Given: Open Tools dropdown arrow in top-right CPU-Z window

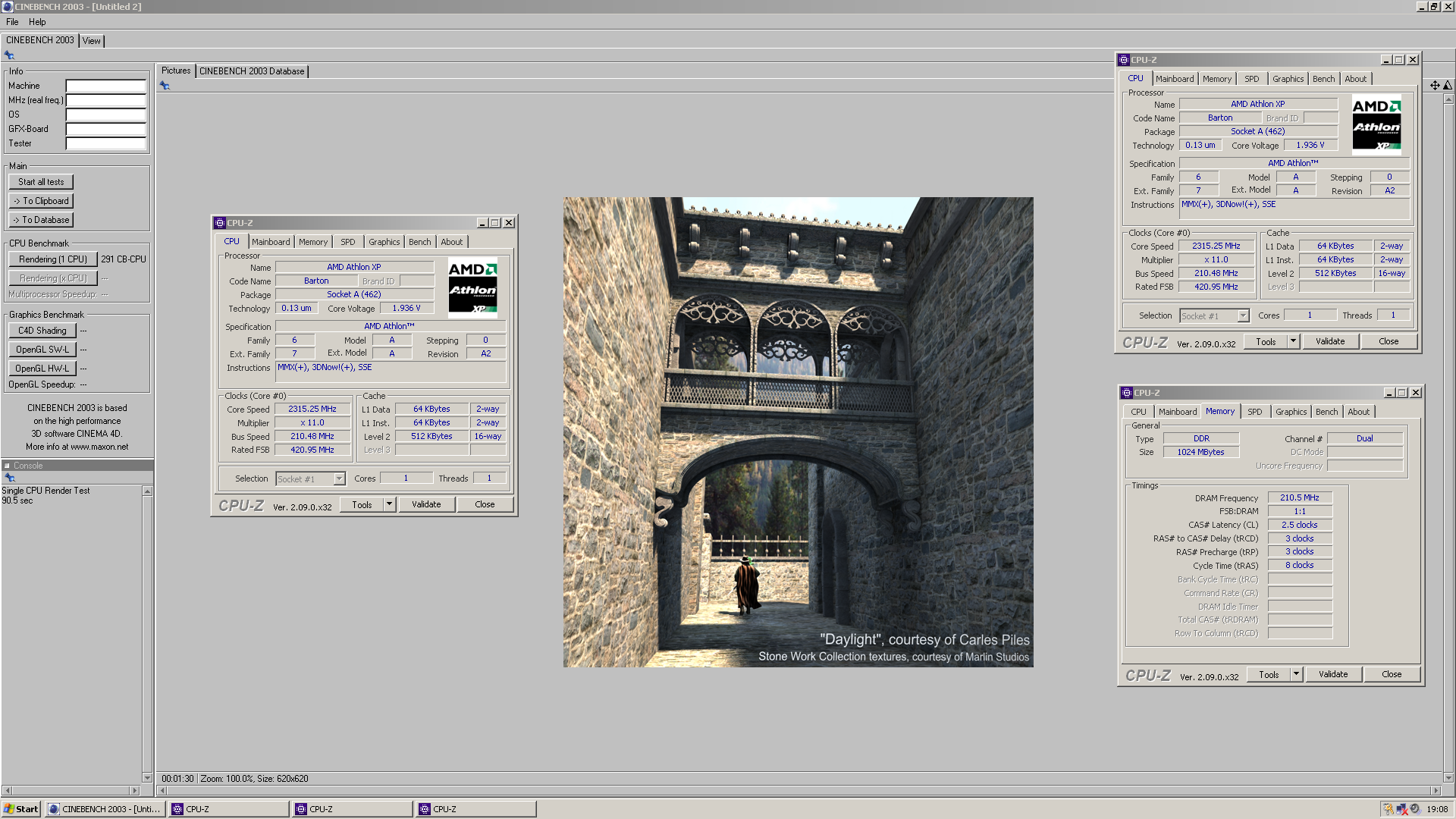Looking at the screenshot, I should (1294, 341).
